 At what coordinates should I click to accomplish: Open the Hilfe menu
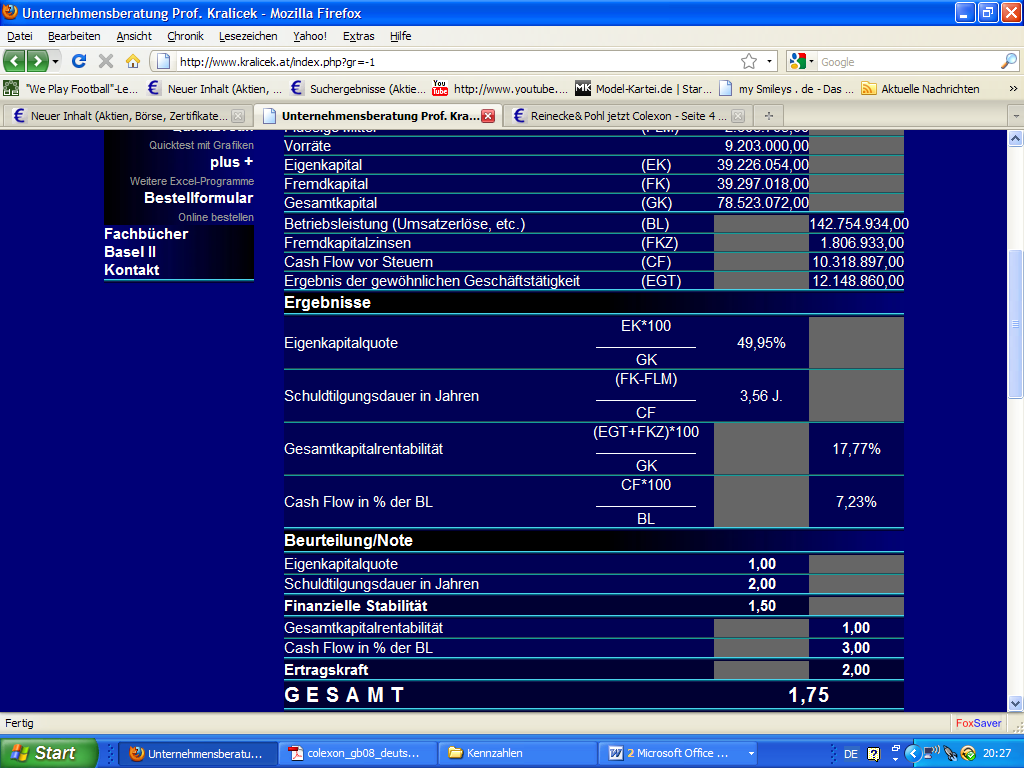(x=400, y=36)
